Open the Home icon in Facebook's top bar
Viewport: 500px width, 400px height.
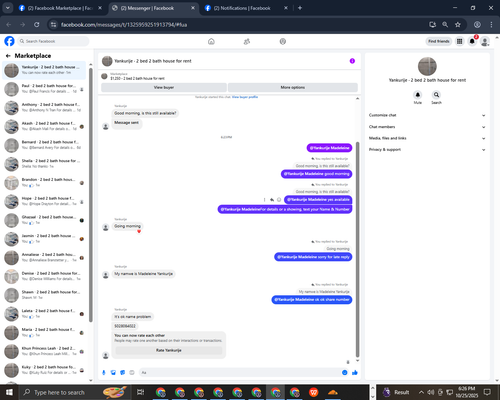(211, 41)
